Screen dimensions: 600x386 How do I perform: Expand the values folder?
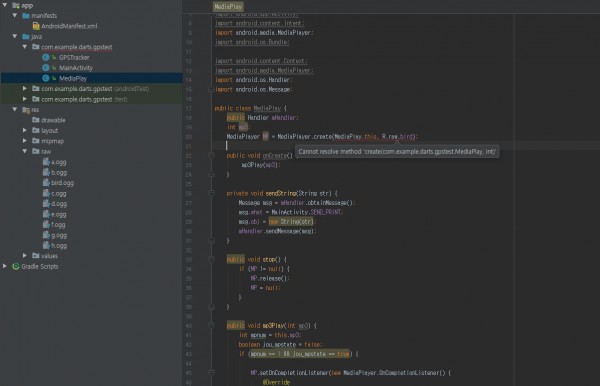(x=25, y=255)
